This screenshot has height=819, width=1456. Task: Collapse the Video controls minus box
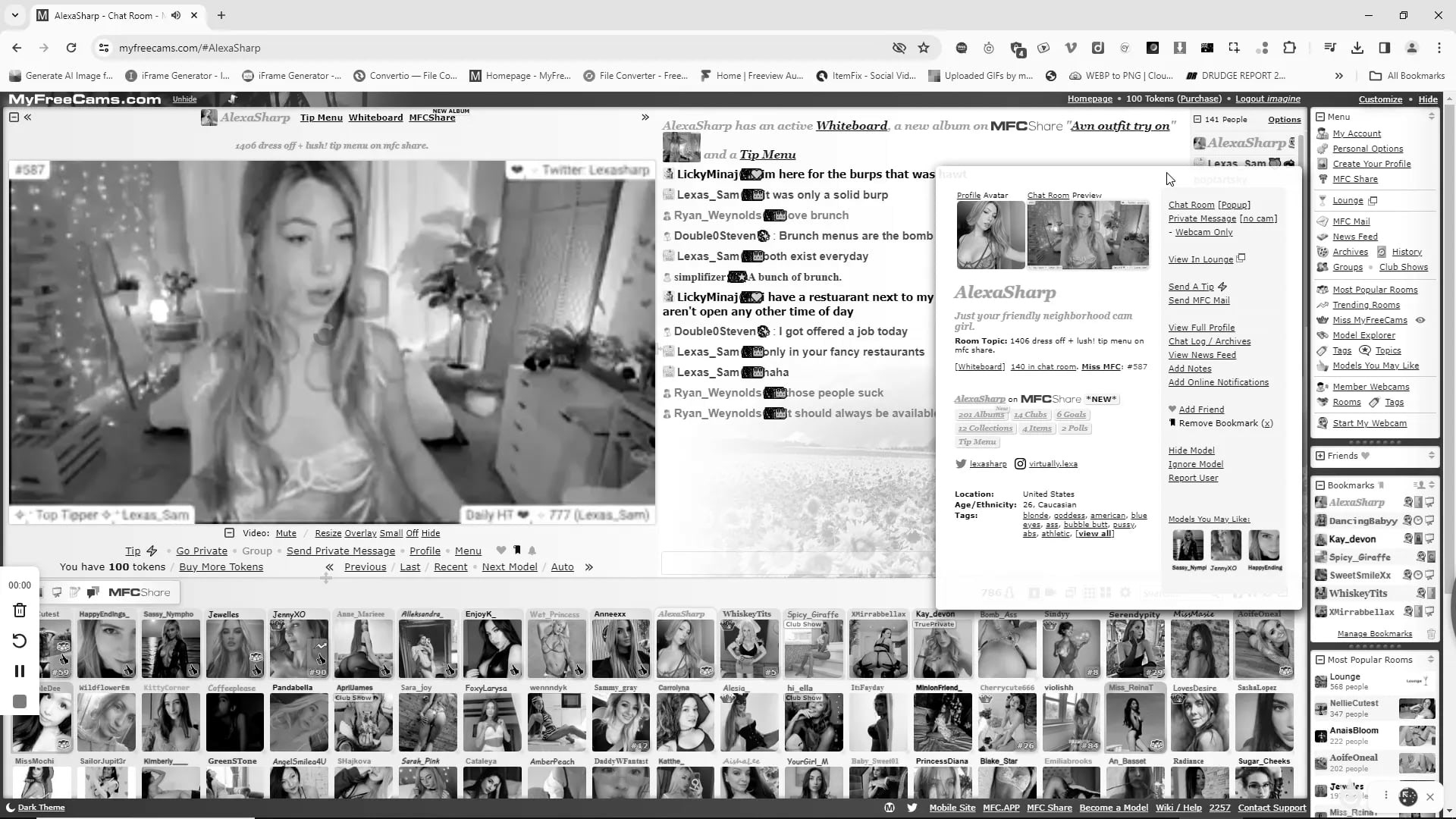pos(229,533)
